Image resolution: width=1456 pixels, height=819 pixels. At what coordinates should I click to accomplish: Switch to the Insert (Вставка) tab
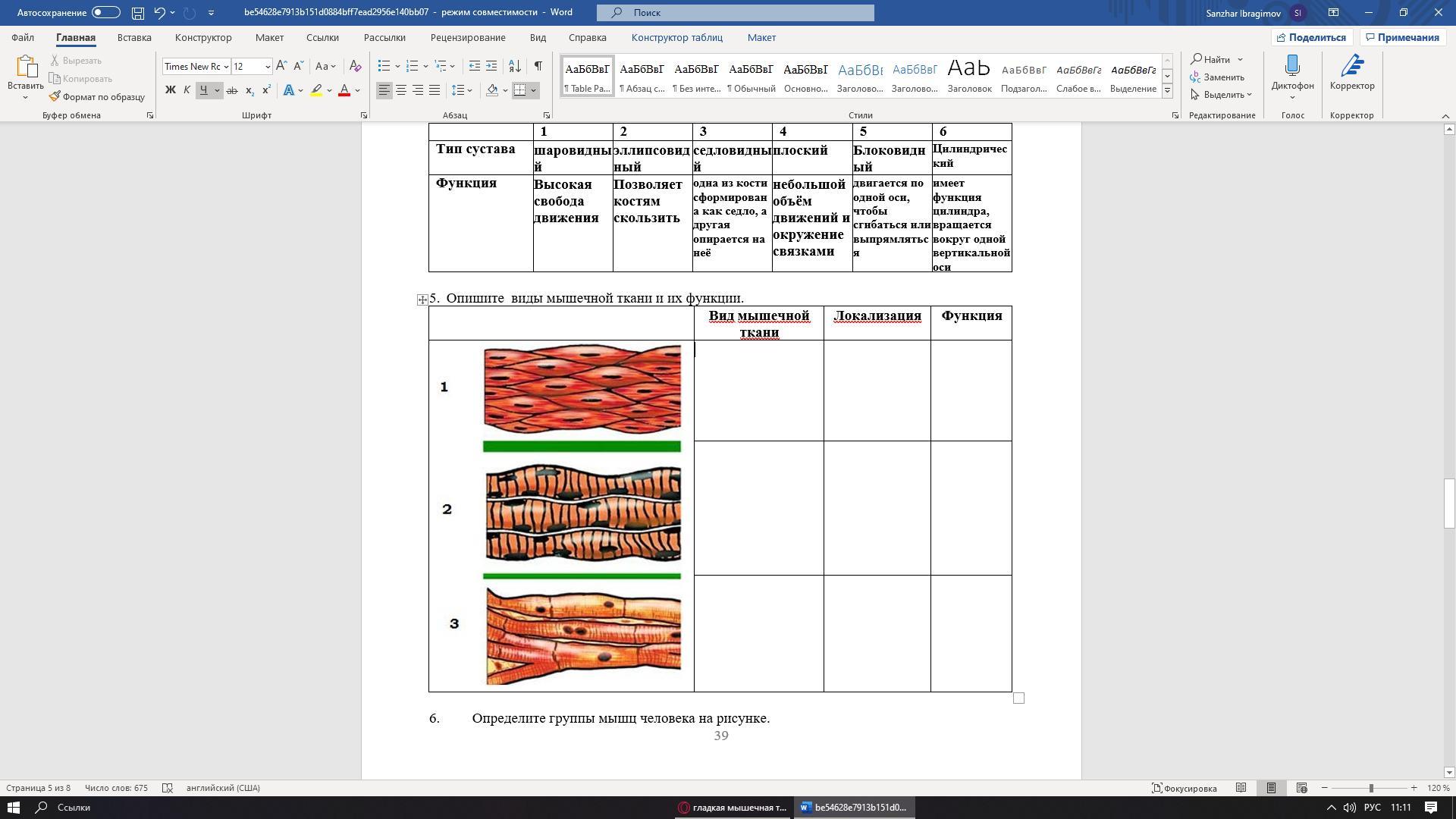point(134,37)
